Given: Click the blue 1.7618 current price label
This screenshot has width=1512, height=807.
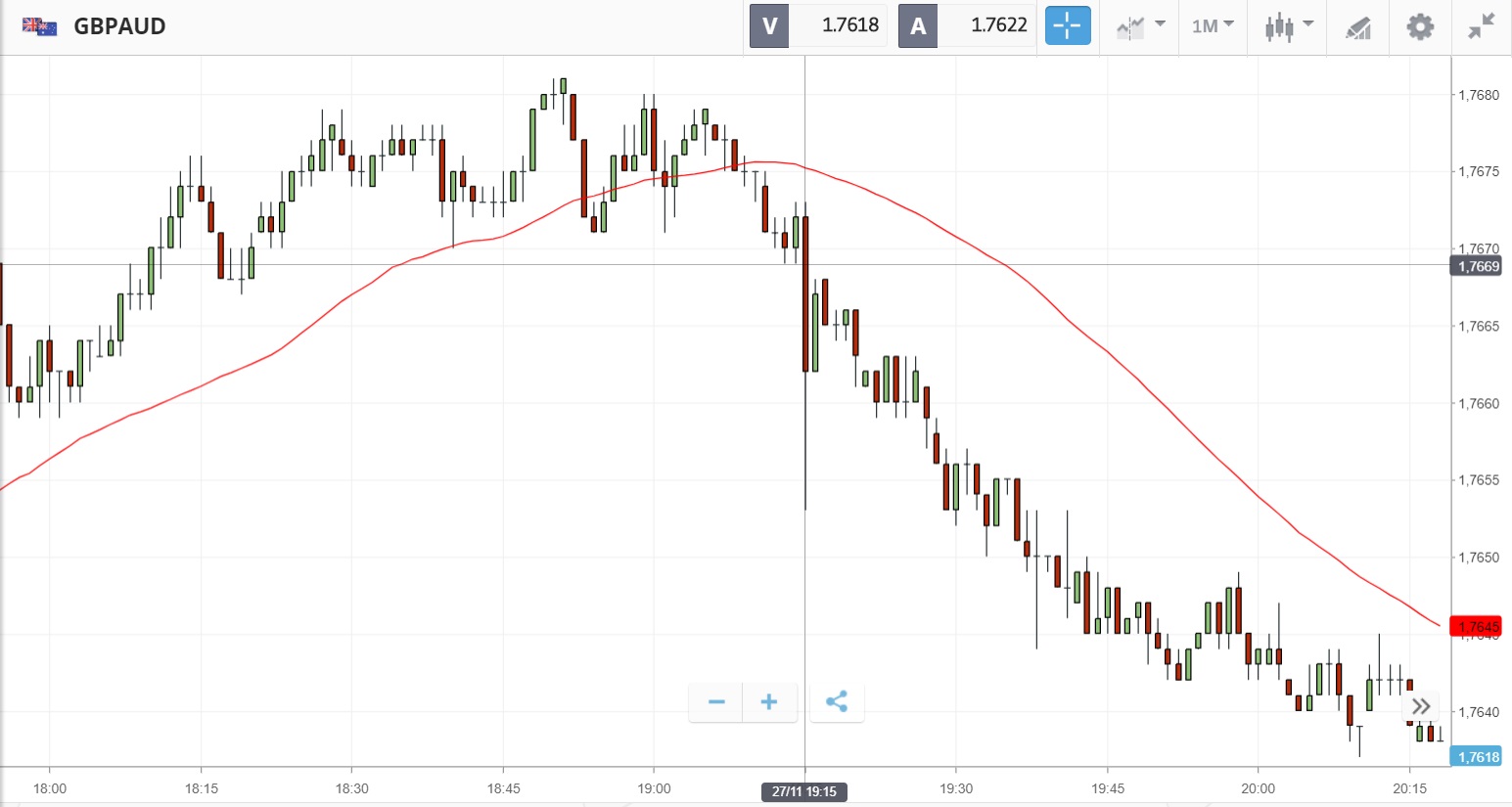Looking at the screenshot, I should pyautogui.click(x=1478, y=757).
